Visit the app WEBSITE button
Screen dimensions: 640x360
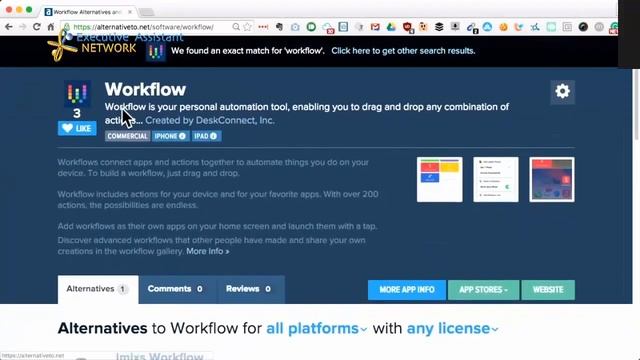[548, 290]
